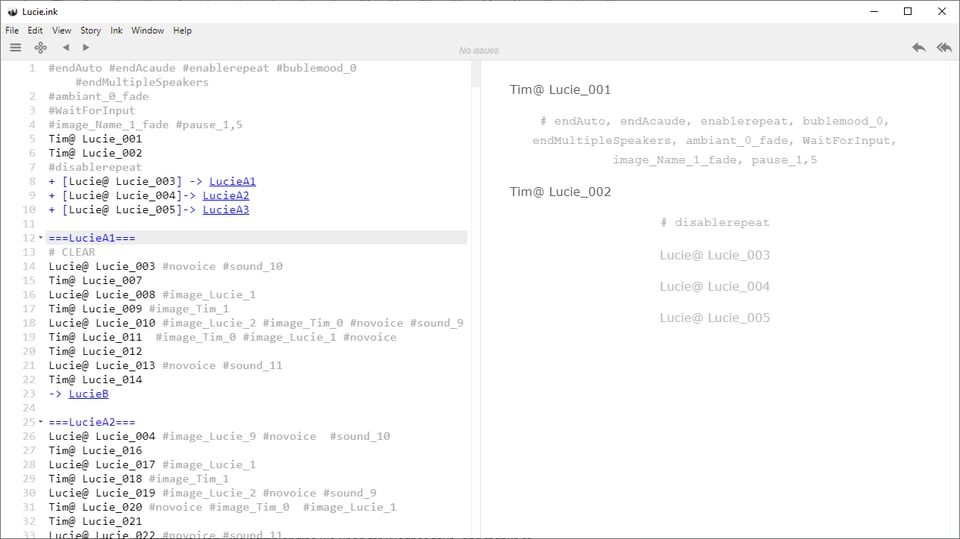Screen dimensions: 960x539
Task: Step back one choice with single rewind arrow
Action: pyautogui.click(x=918, y=47)
